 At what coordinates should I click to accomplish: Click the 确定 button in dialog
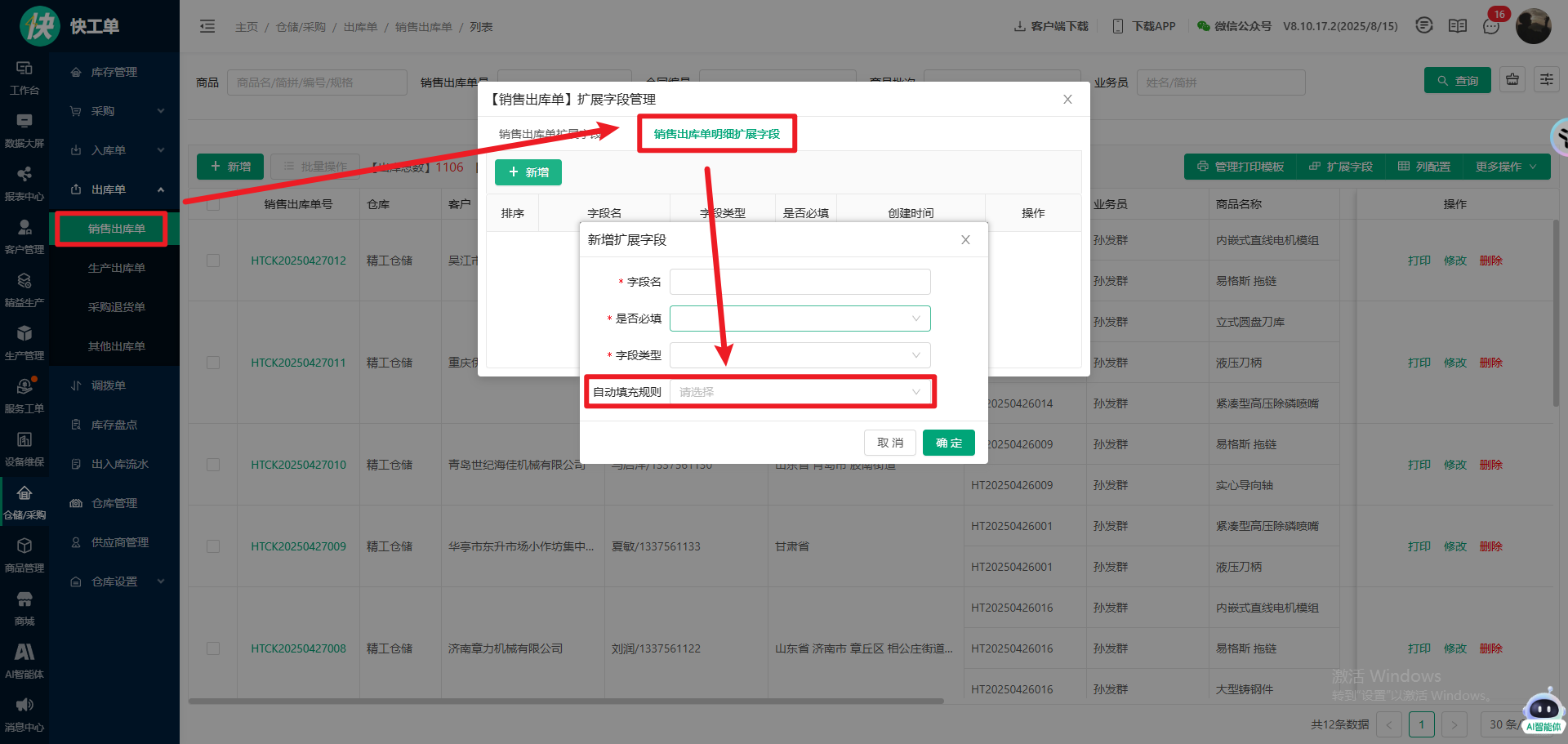[948, 443]
